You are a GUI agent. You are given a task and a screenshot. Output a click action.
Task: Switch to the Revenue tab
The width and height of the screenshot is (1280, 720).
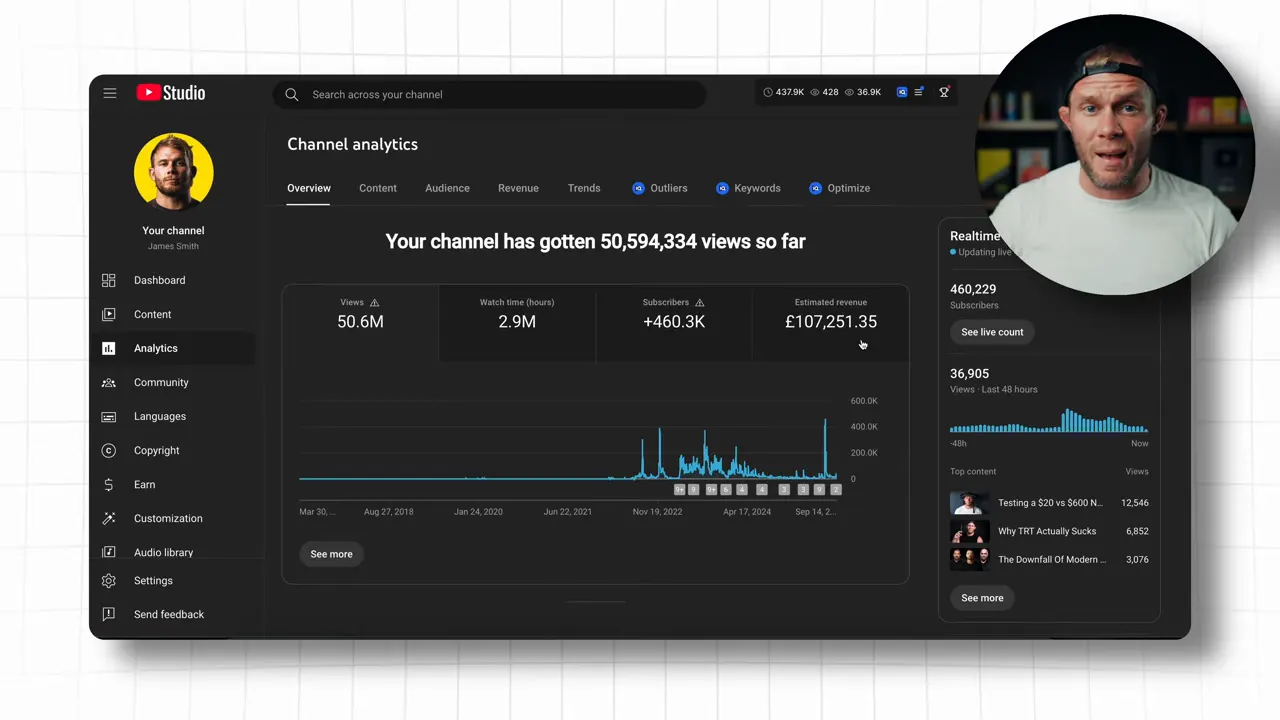click(x=518, y=188)
